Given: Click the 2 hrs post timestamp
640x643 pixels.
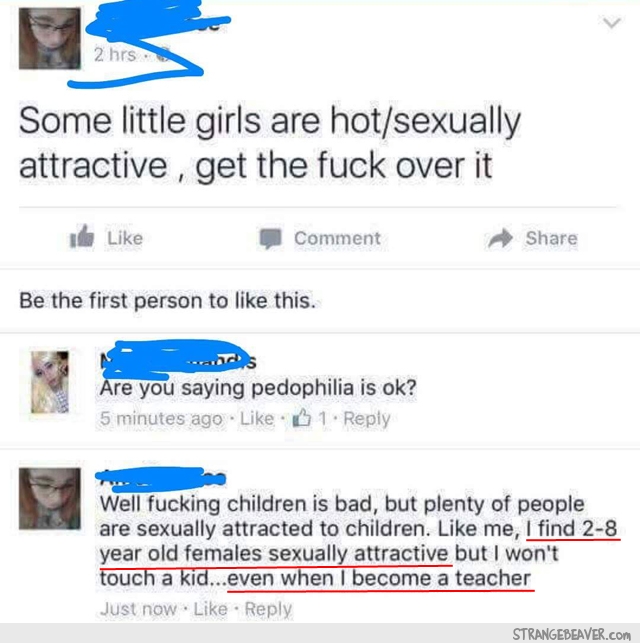Looking at the screenshot, I should [x=115, y=55].
